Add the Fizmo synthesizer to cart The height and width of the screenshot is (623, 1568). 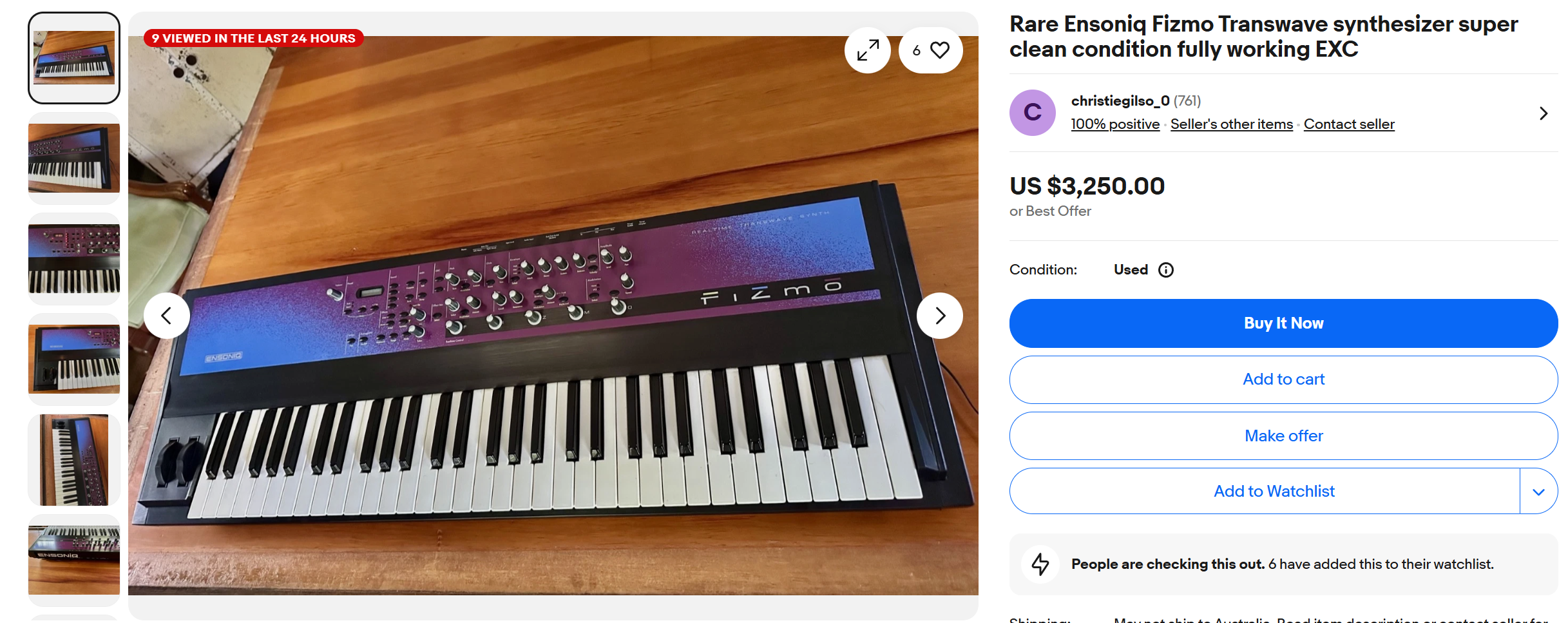(1283, 379)
